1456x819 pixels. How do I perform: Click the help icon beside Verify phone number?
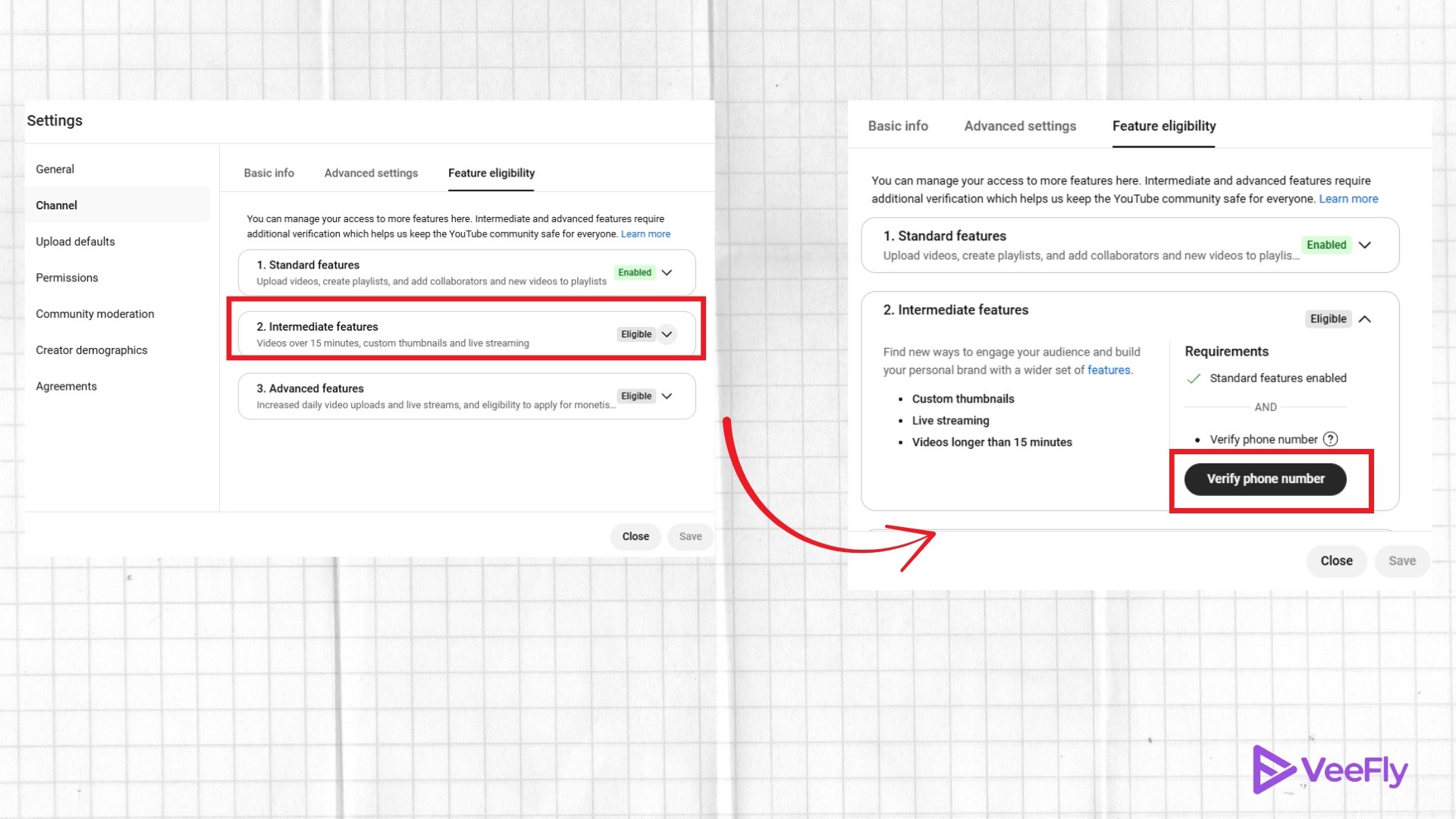pos(1330,439)
